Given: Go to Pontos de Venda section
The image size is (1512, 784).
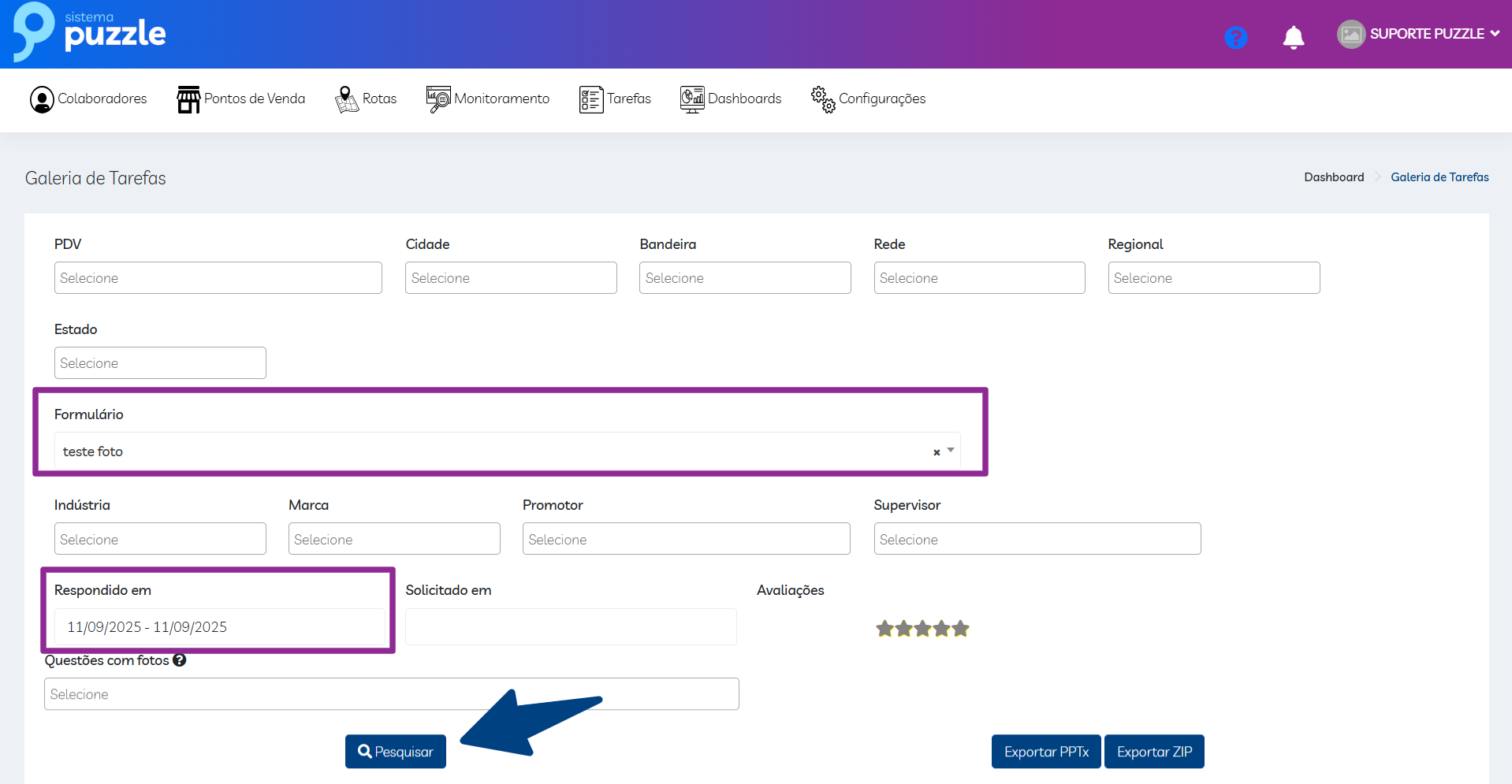Looking at the screenshot, I should pyautogui.click(x=241, y=99).
